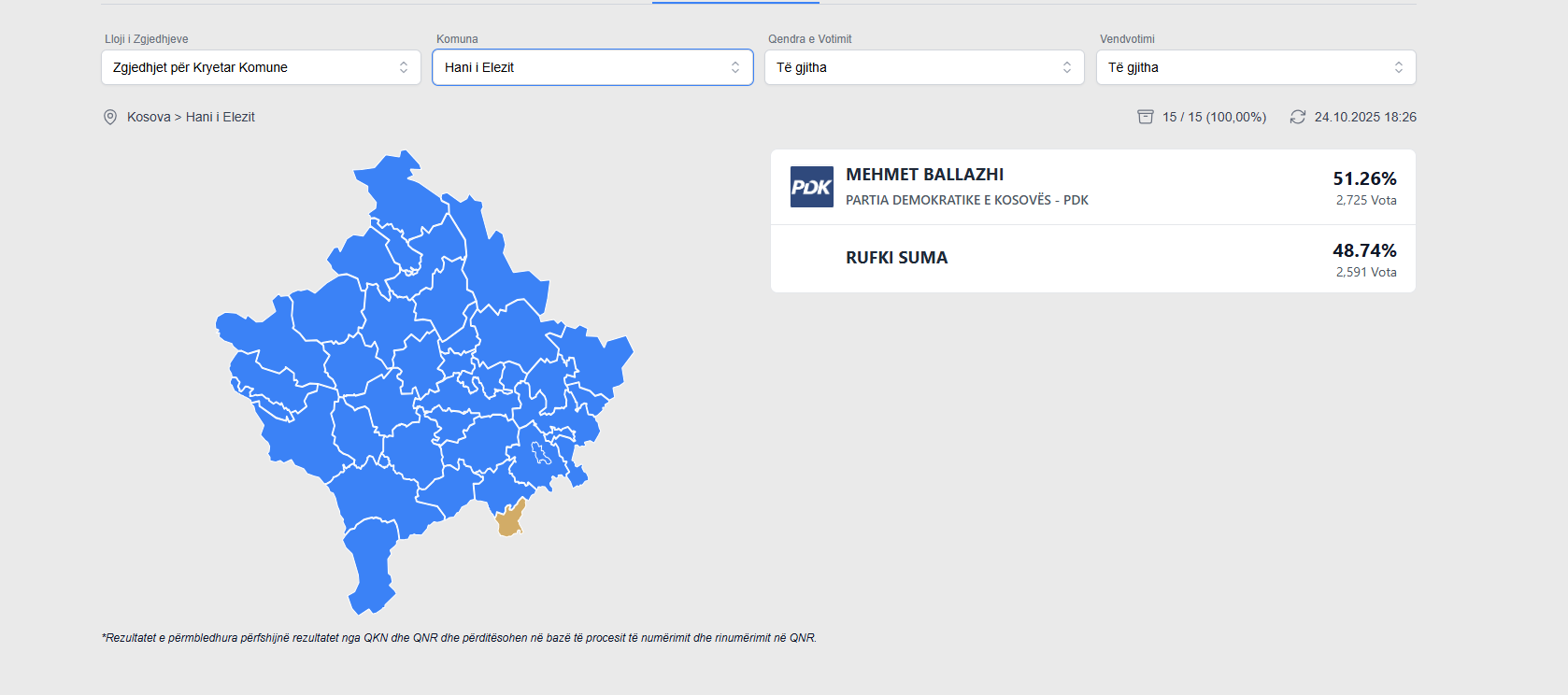
Task: Click the highlighted tan municipality on map
Action: pos(509,519)
